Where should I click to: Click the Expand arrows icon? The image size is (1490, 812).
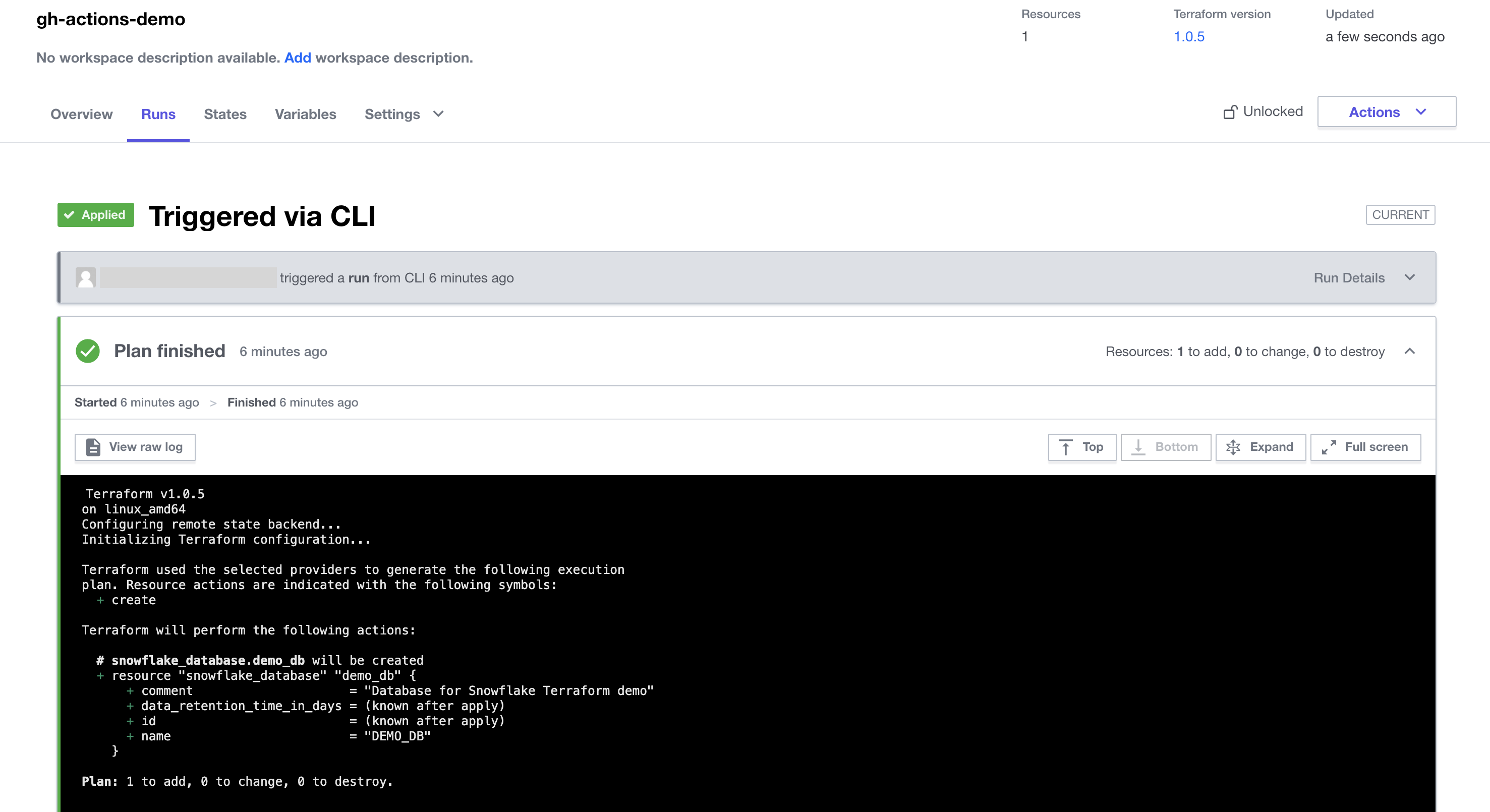(1233, 447)
